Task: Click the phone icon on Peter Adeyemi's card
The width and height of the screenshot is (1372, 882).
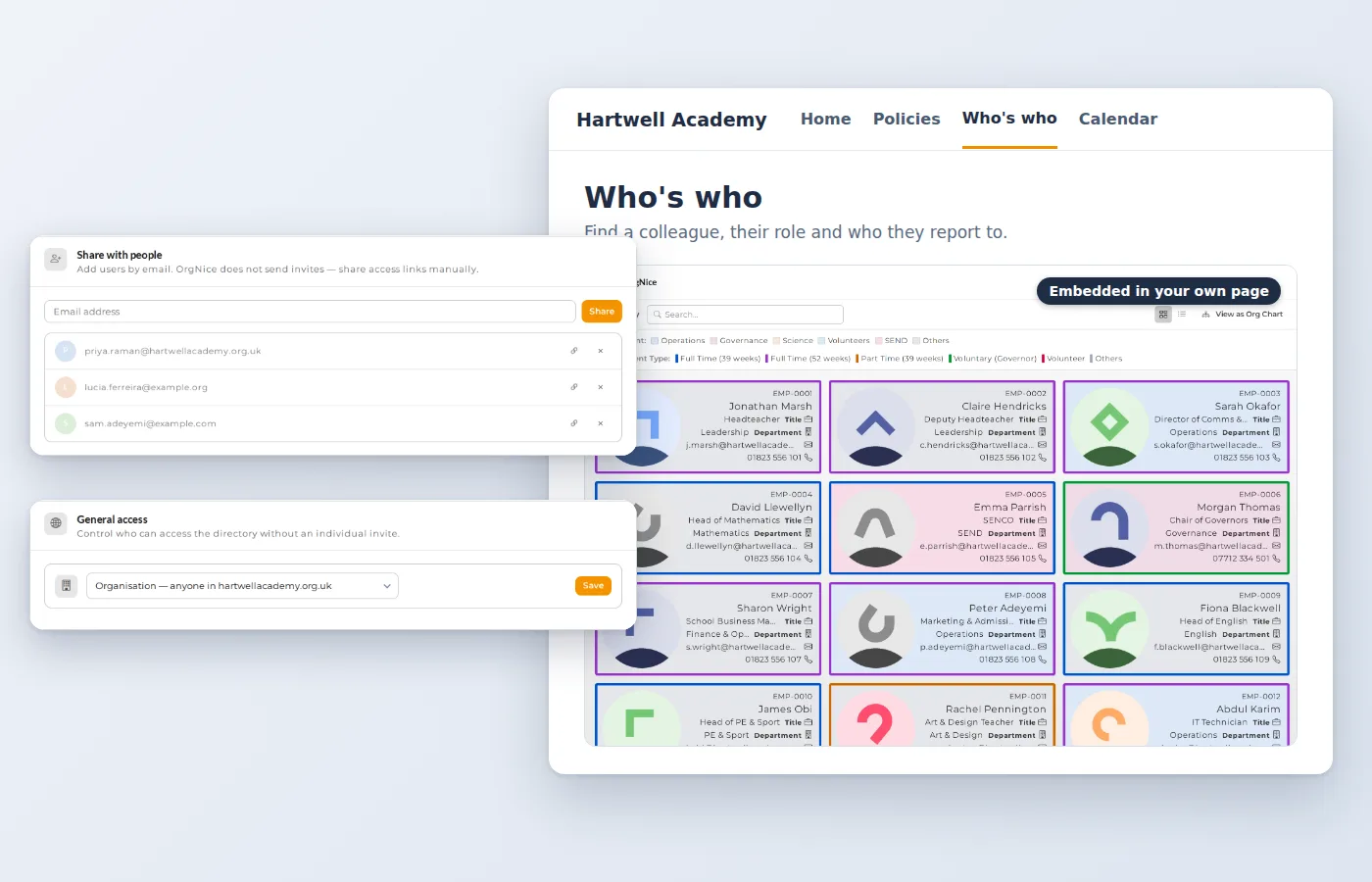Action: point(1043,660)
